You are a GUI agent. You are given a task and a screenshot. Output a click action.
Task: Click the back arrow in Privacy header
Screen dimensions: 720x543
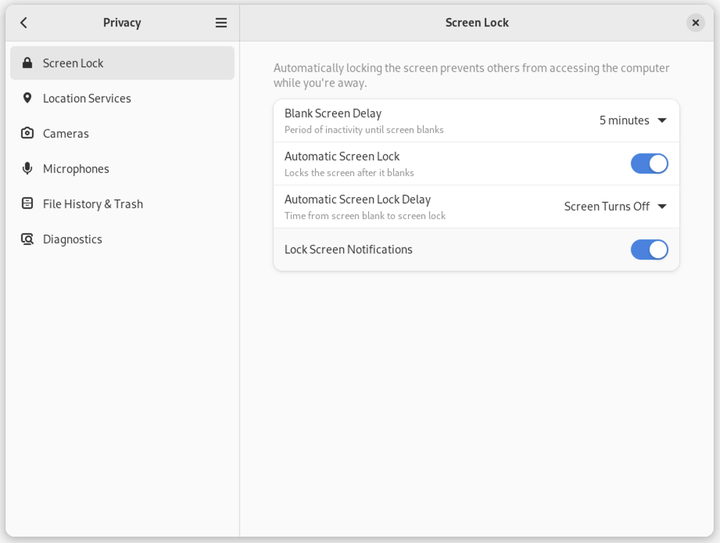point(24,22)
